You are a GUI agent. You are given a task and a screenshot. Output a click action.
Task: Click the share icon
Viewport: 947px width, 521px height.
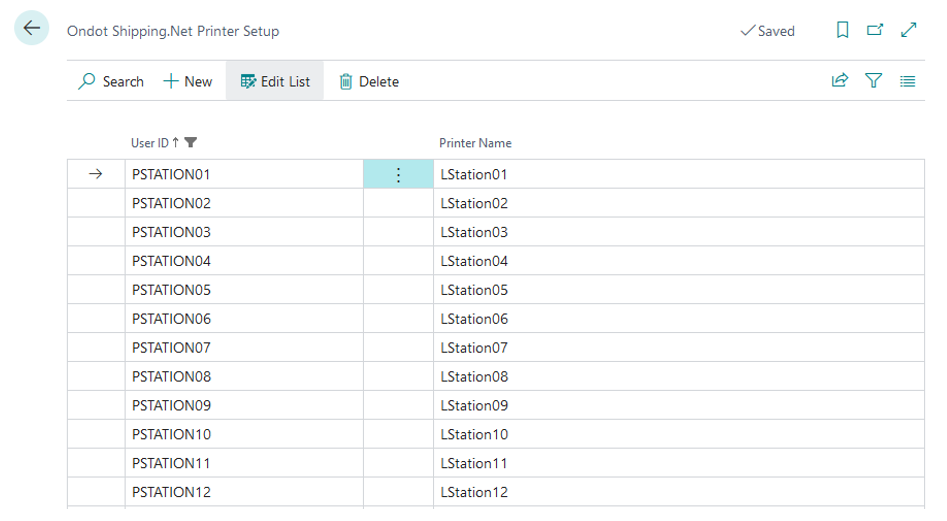tap(840, 82)
